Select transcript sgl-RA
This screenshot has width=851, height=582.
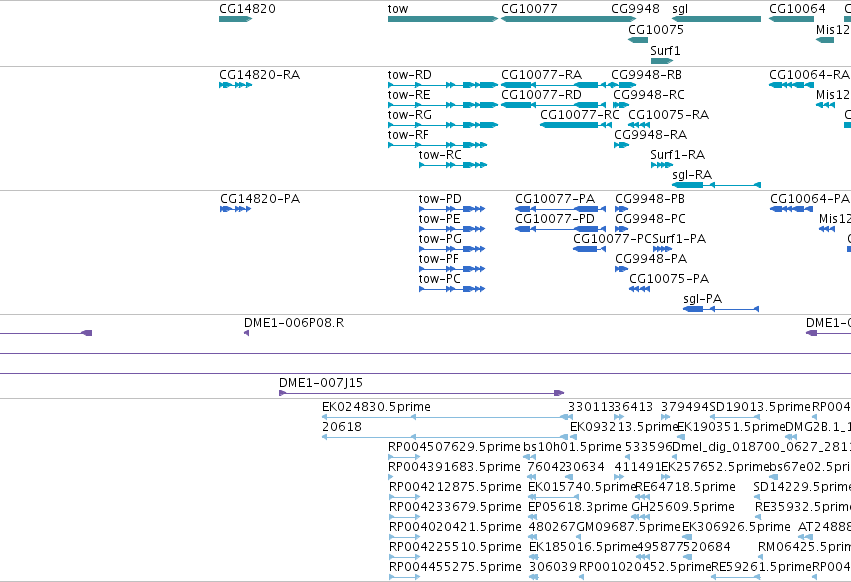coord(716,185)
